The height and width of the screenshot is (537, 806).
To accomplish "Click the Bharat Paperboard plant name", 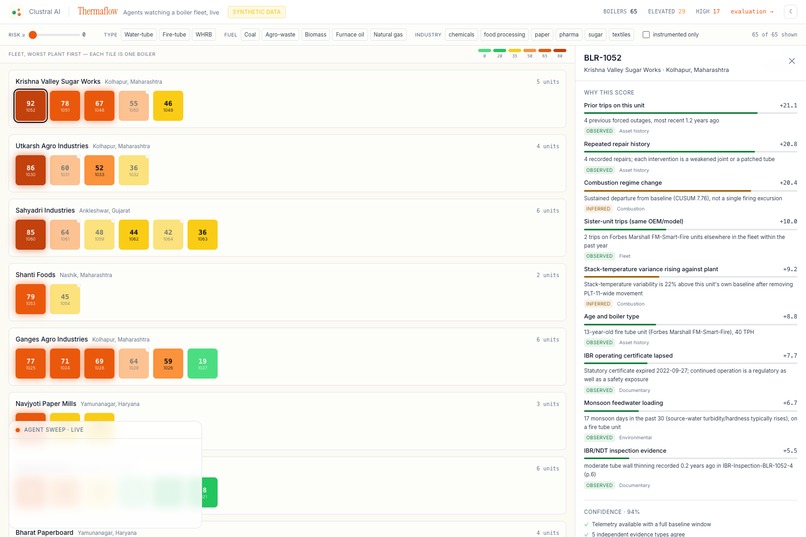I will tap(44, 532).
